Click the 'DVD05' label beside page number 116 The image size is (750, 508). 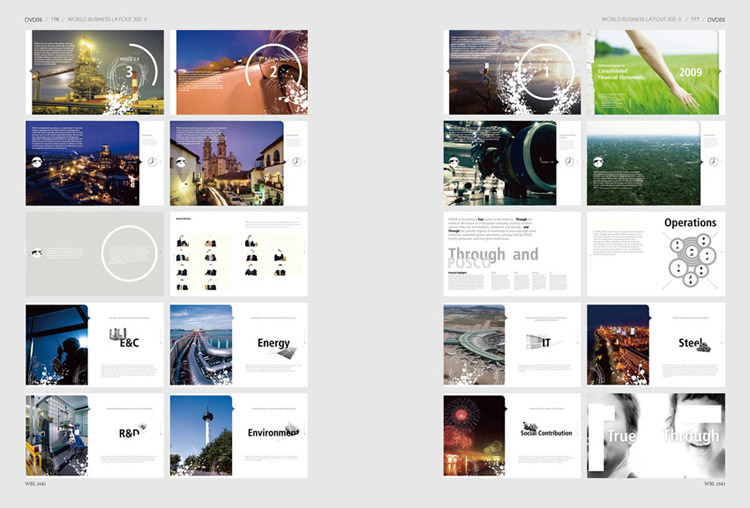(33, 20)
